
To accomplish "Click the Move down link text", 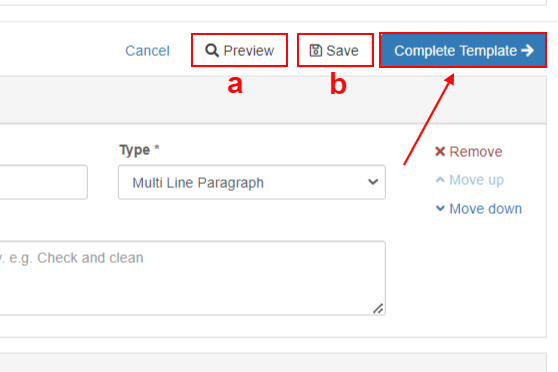I will (485, 209).
